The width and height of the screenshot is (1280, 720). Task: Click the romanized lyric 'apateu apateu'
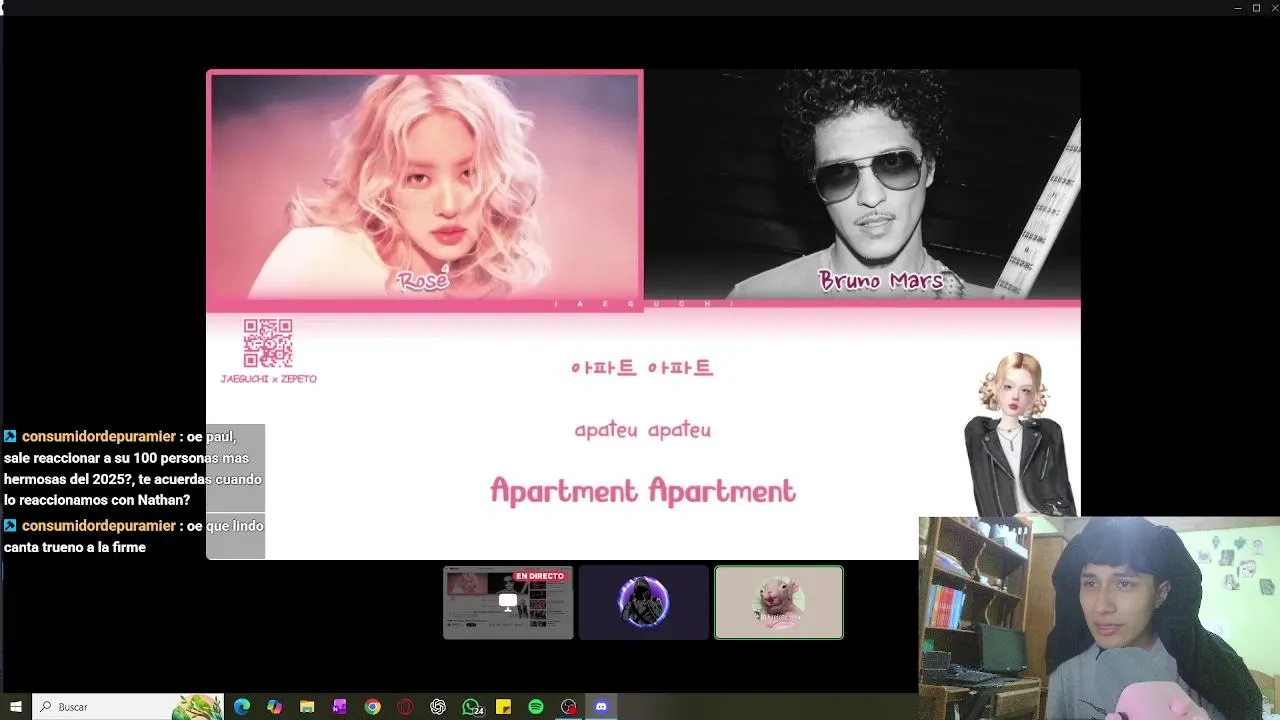coord(642,430)
